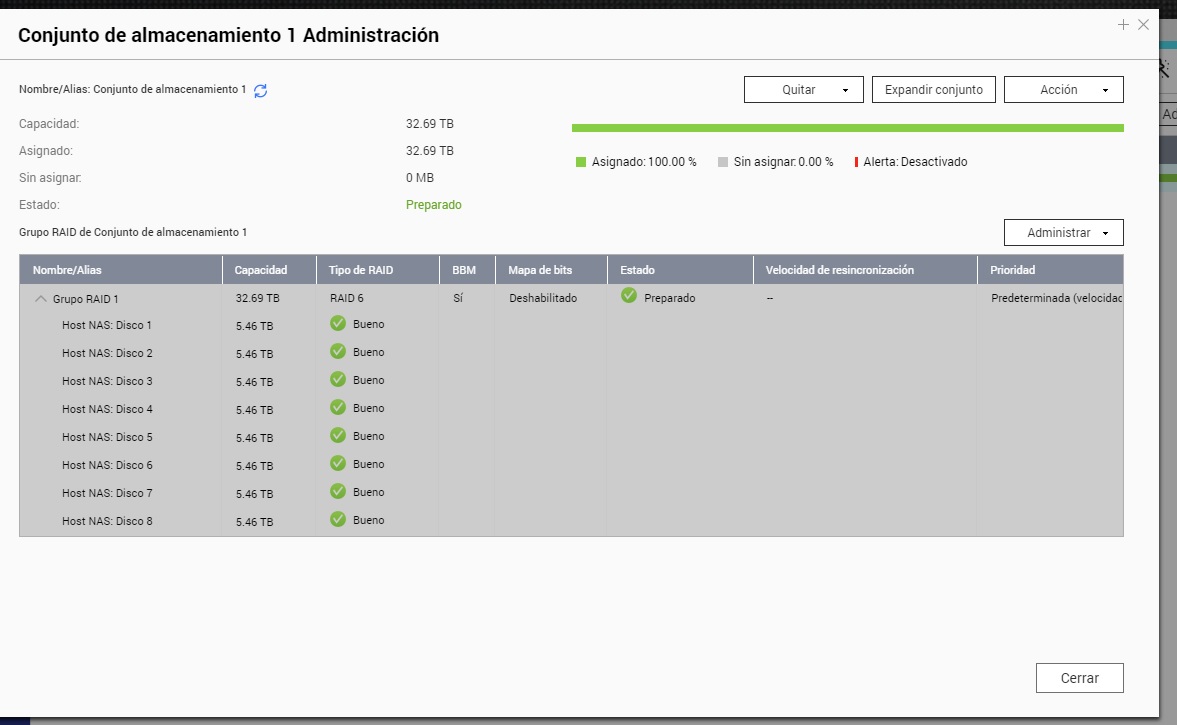The width and height of the screenshot is (1177, 725).
Task: Click the green storage allocation progress bar
Action: 847,128
